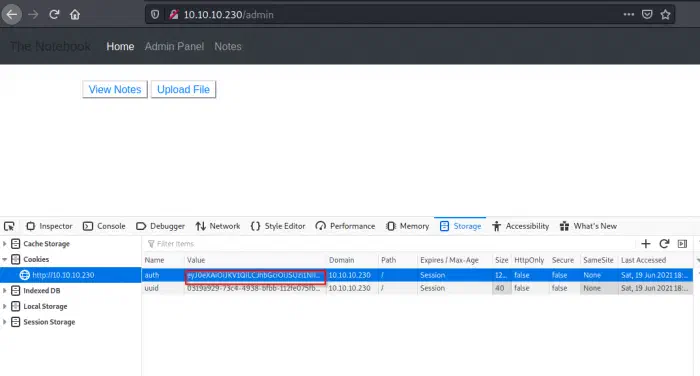Reload the page with the refresh icon
700x376 pixels.
pyautogui.click(x=54, y=15)
